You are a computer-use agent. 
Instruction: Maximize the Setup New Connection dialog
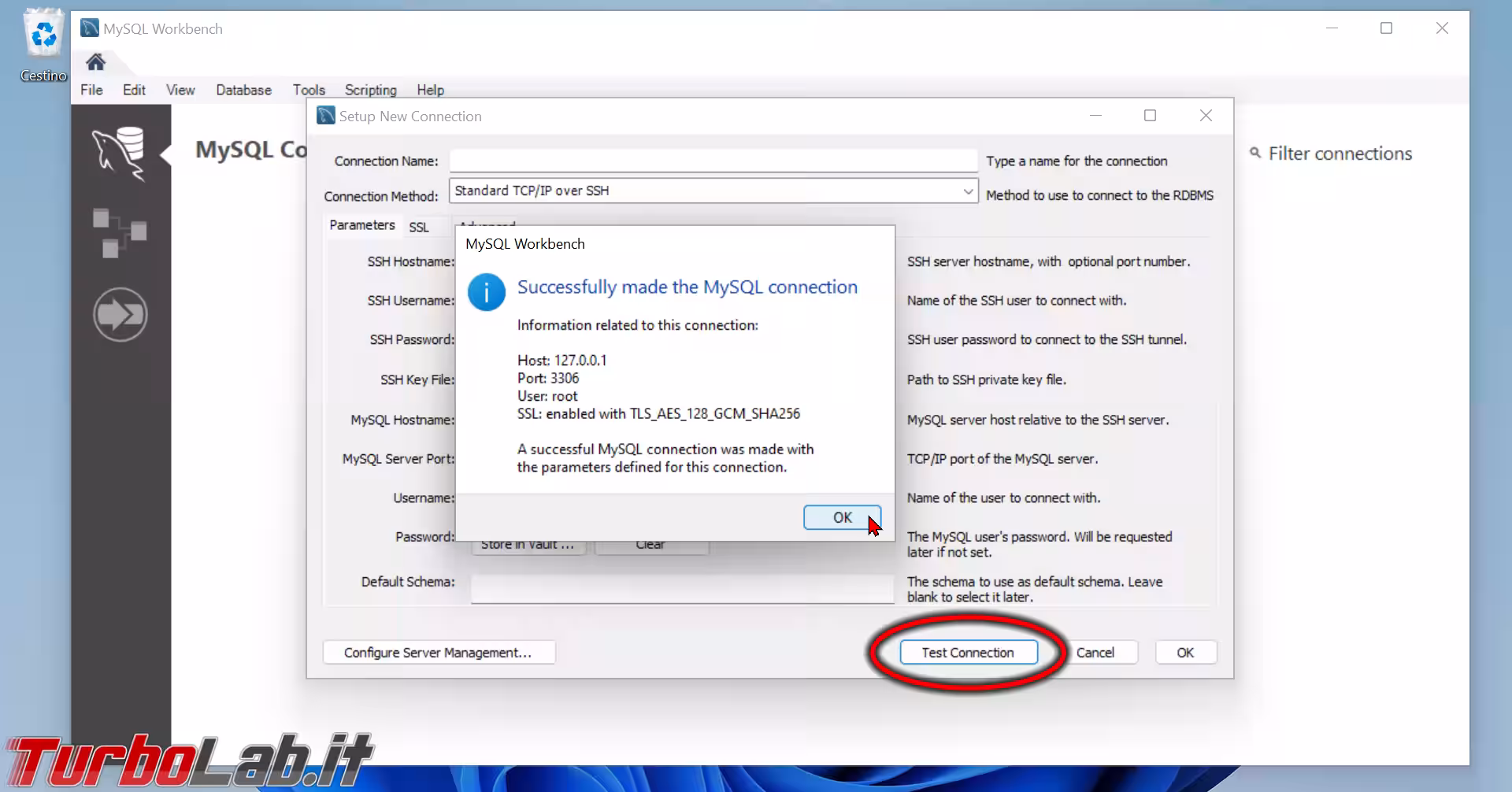click(x=1150, y=116)
